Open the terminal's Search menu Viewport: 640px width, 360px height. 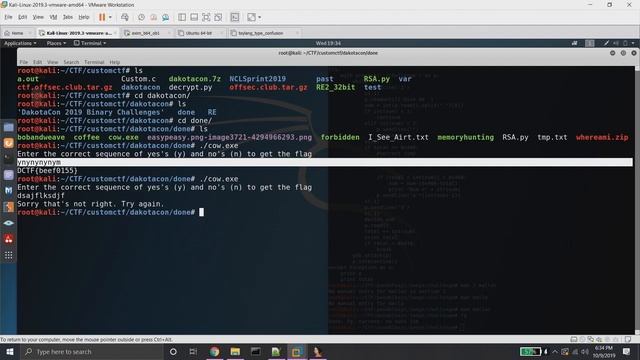pos(71,62)
